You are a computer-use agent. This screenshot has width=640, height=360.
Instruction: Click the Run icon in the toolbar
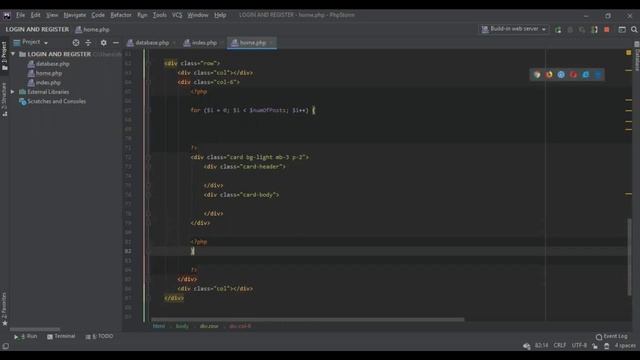[558, 29]
